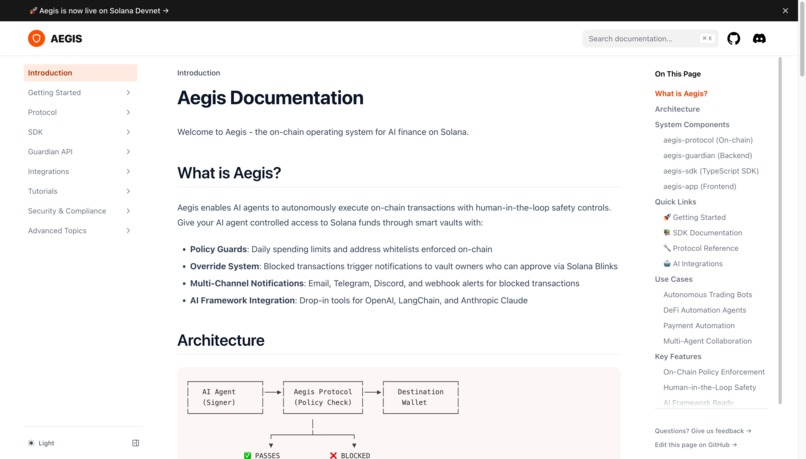Go to On-Chain Policy Enforcement anchor
Viewport: 806px width, 459px height.
[714, 372]
